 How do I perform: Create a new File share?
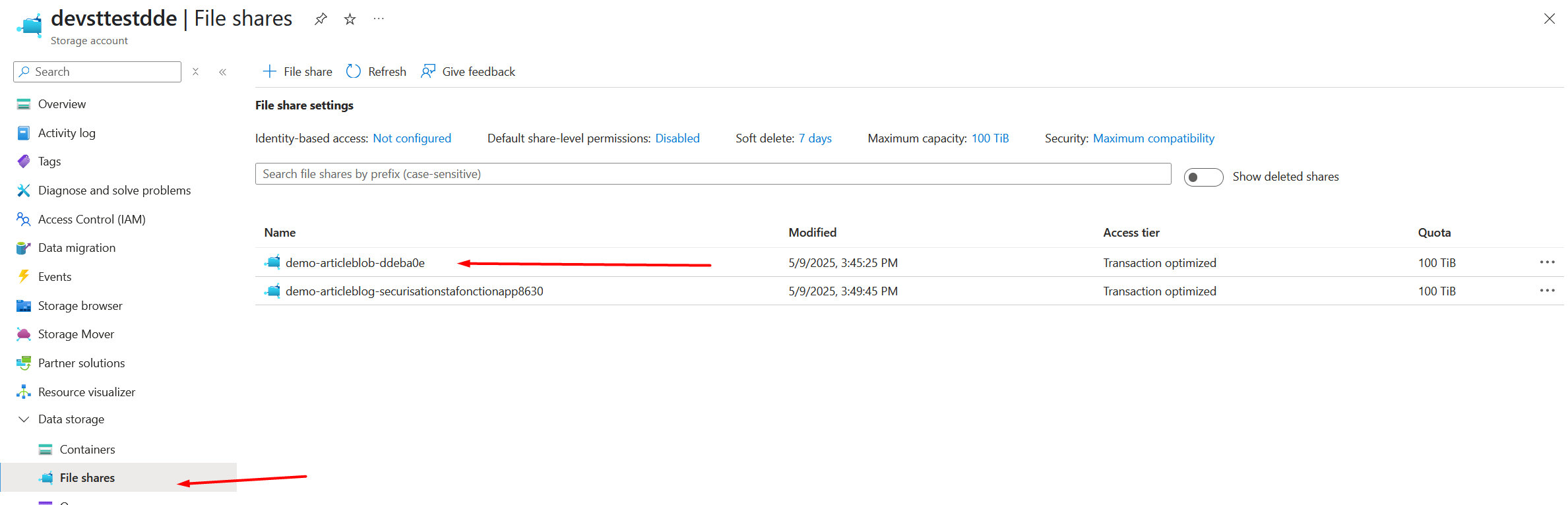(x=298, y=72)
